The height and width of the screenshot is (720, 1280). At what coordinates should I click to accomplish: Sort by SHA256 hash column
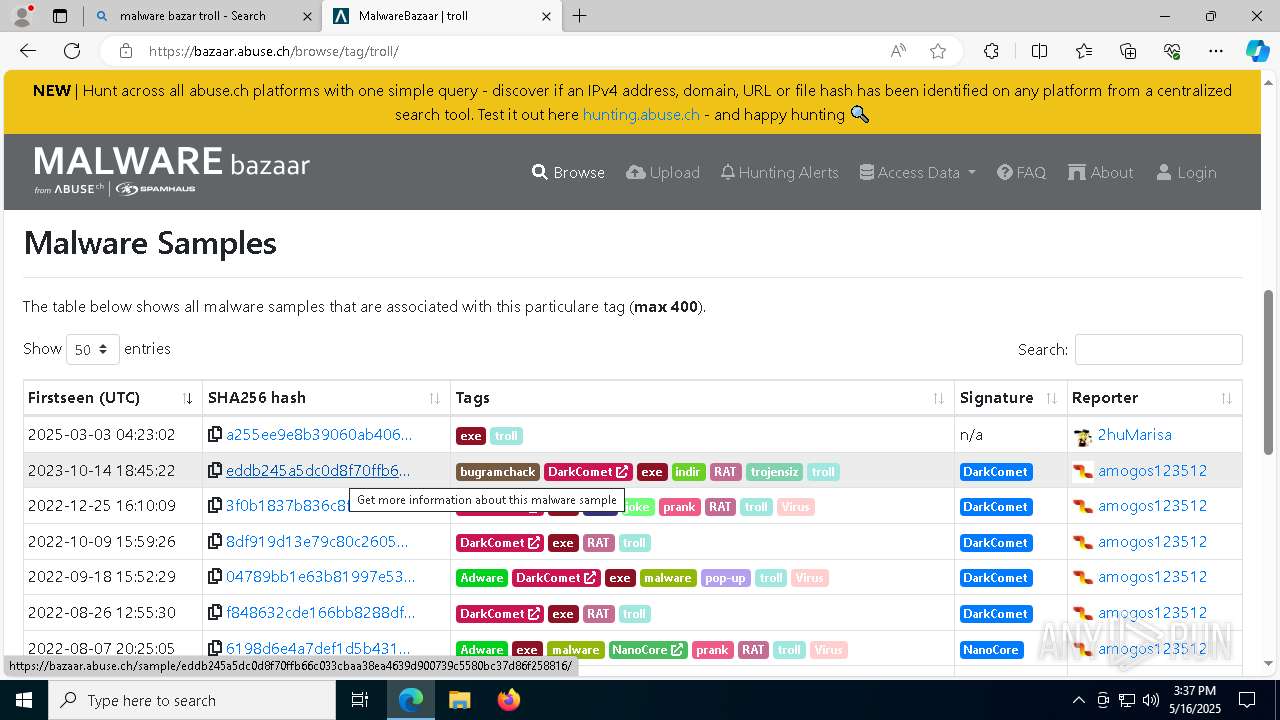coord(326,398)
